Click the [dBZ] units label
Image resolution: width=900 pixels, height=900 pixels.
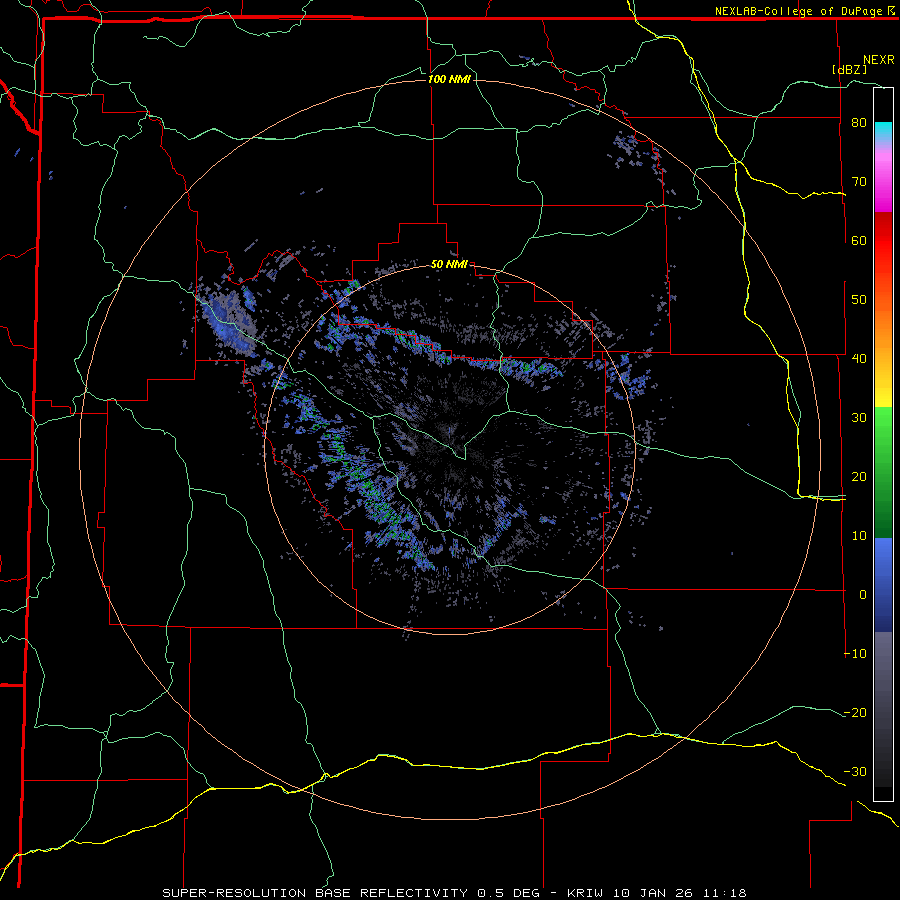click(849, 69)
